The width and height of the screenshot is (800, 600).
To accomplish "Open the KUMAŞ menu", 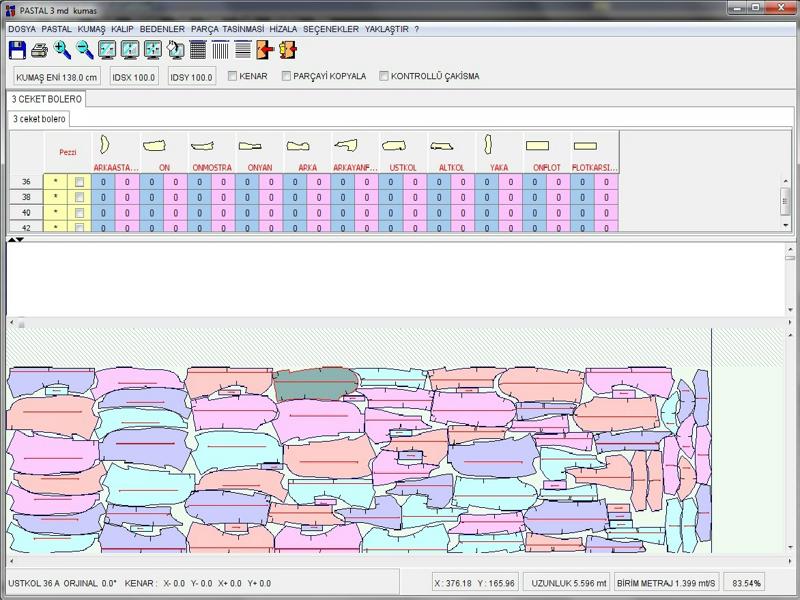I will [x=91, y=29].
